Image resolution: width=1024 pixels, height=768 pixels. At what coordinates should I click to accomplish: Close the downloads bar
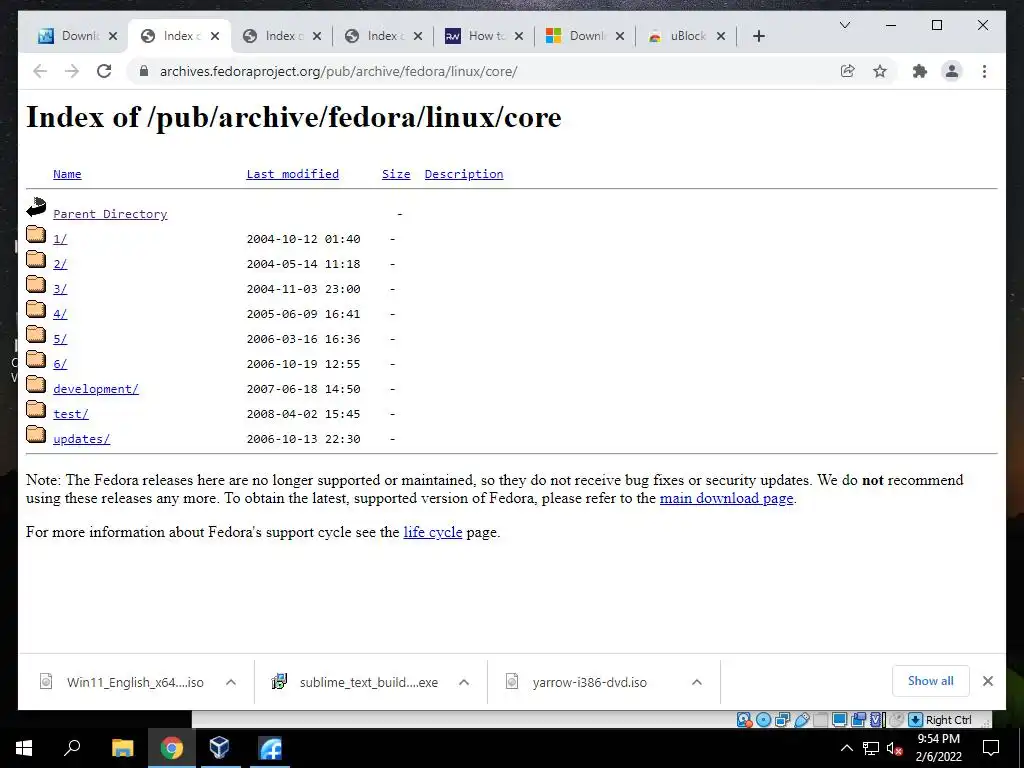point(987,681)
